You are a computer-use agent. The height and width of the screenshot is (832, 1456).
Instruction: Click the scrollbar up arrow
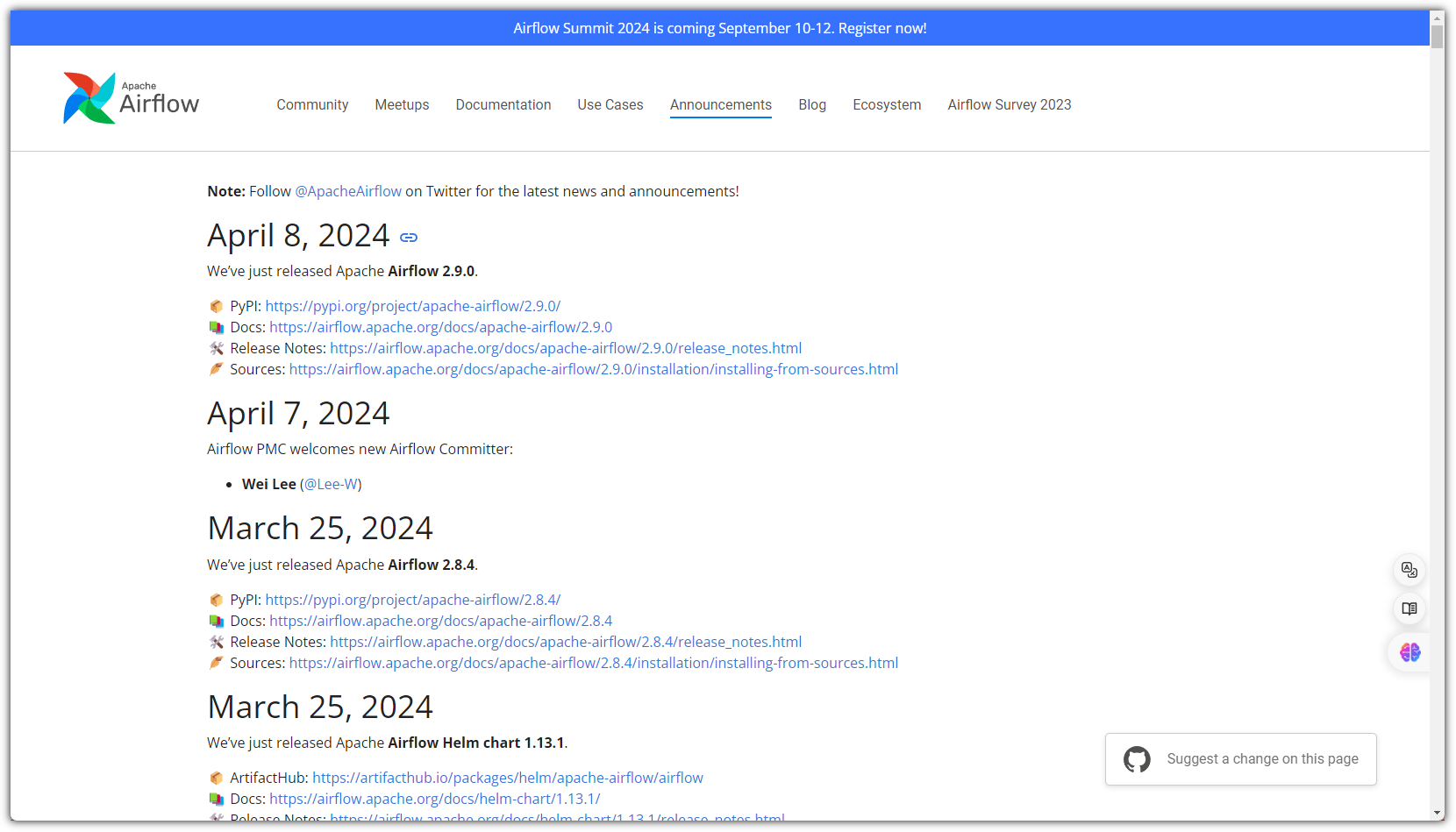(1437, 17)
